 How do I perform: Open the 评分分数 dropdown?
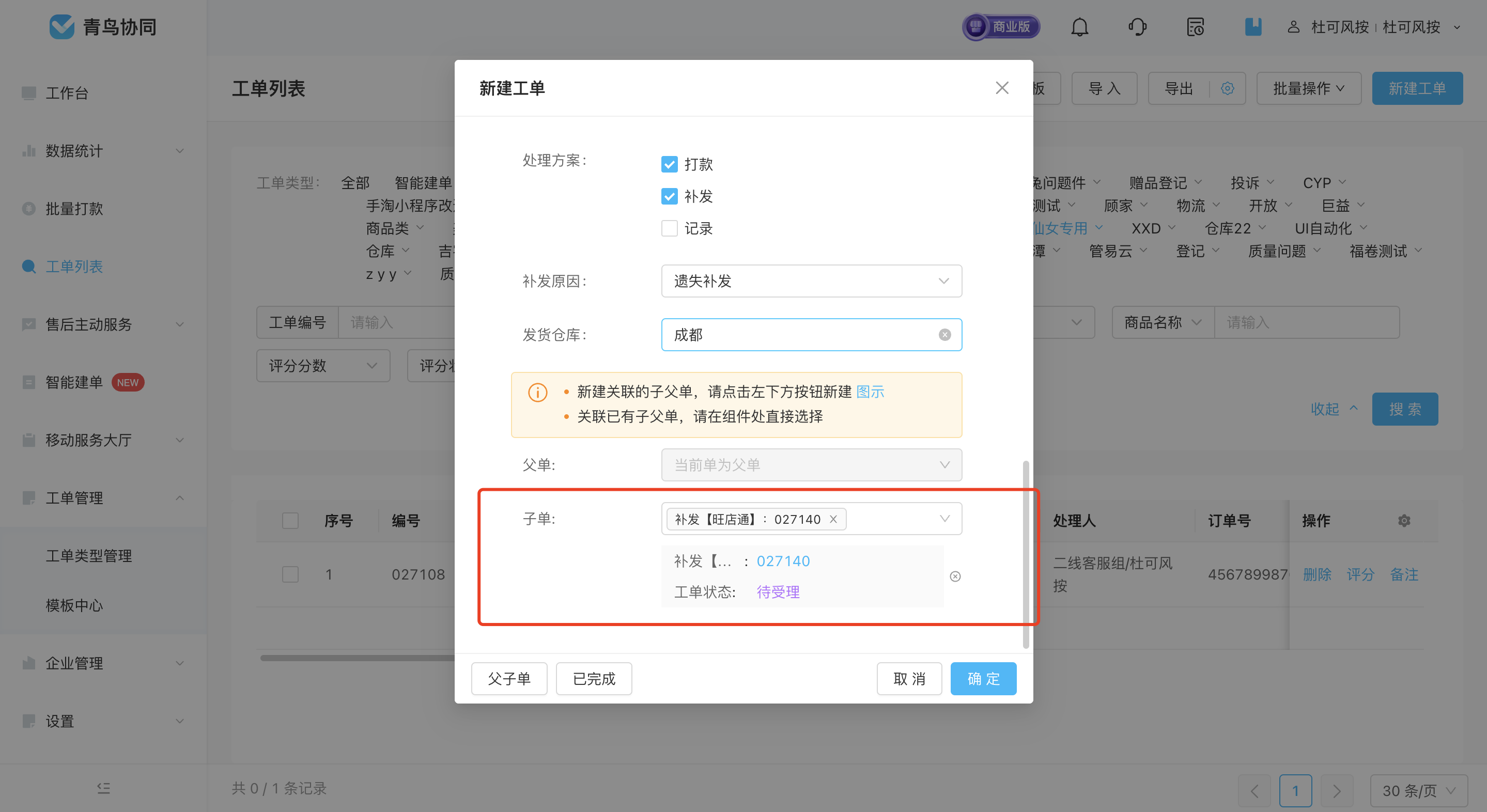(x=323, y=365)
